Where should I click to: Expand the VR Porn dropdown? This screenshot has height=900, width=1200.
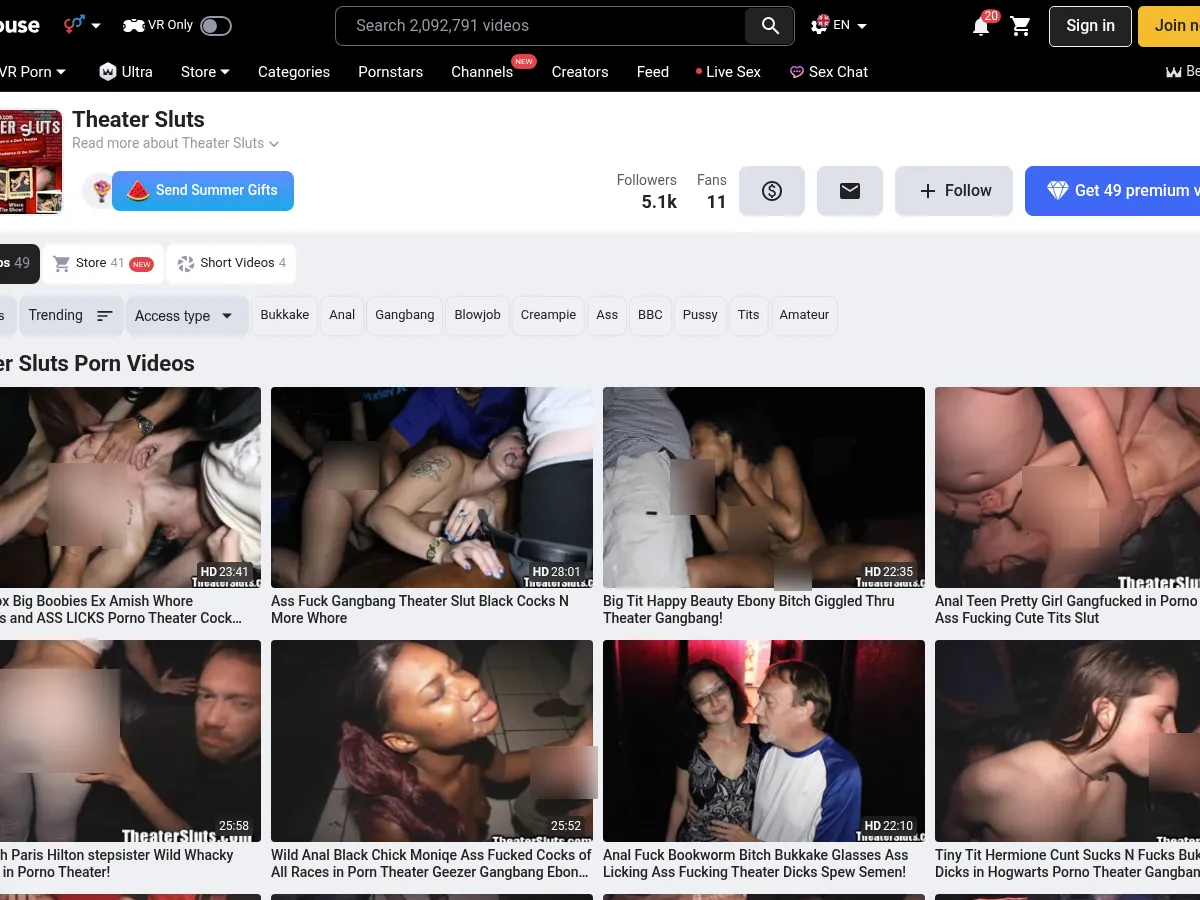[x=33, y=72]
